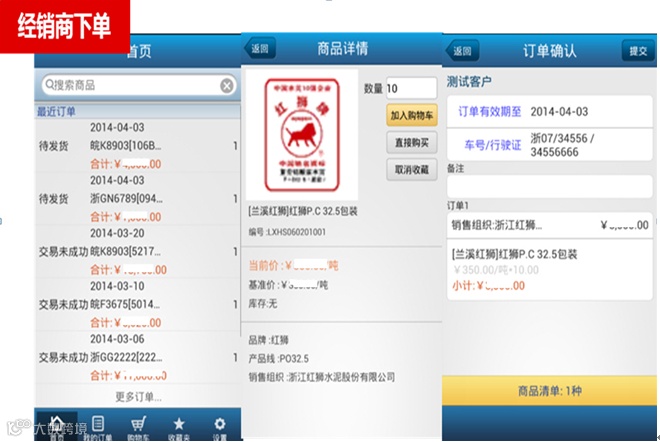Viewport: 660px width, 442px height.
Task: Click the 小计 subtotal in order item
Action: pos(488,286)
